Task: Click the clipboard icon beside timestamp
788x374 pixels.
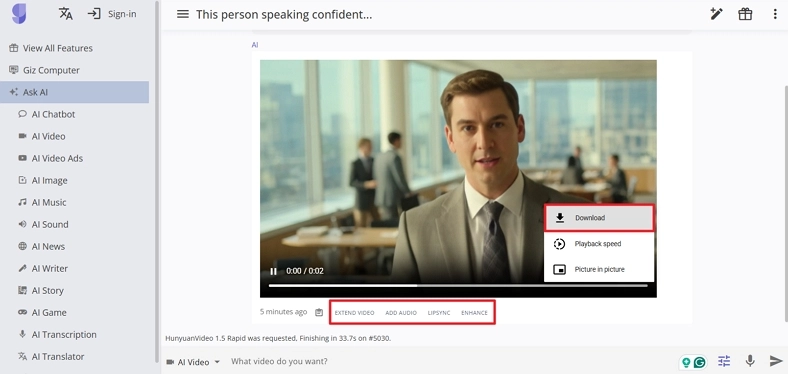Action: click(x=319, y=312)
